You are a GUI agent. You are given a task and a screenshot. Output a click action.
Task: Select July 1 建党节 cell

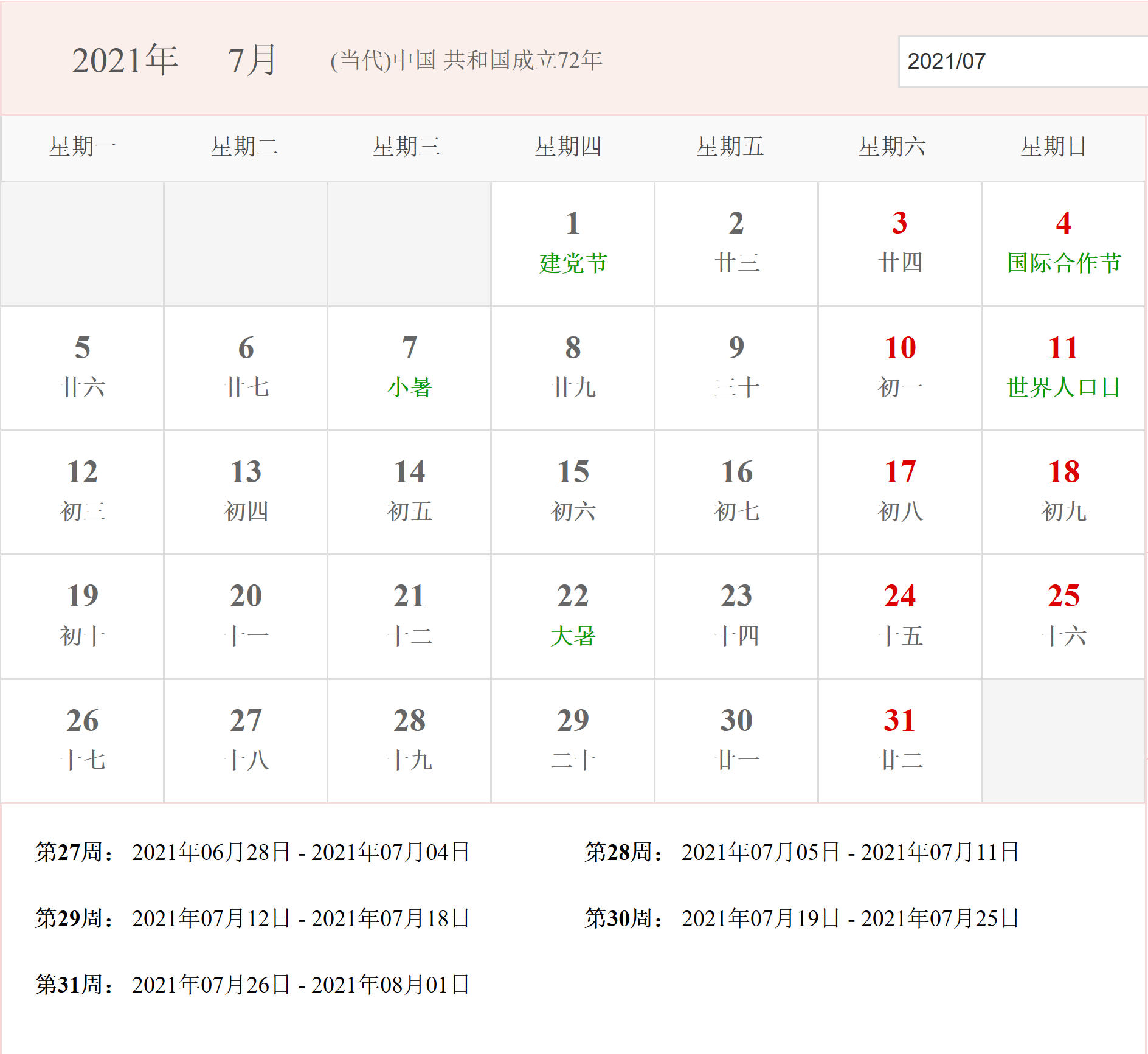coord(573,244)
